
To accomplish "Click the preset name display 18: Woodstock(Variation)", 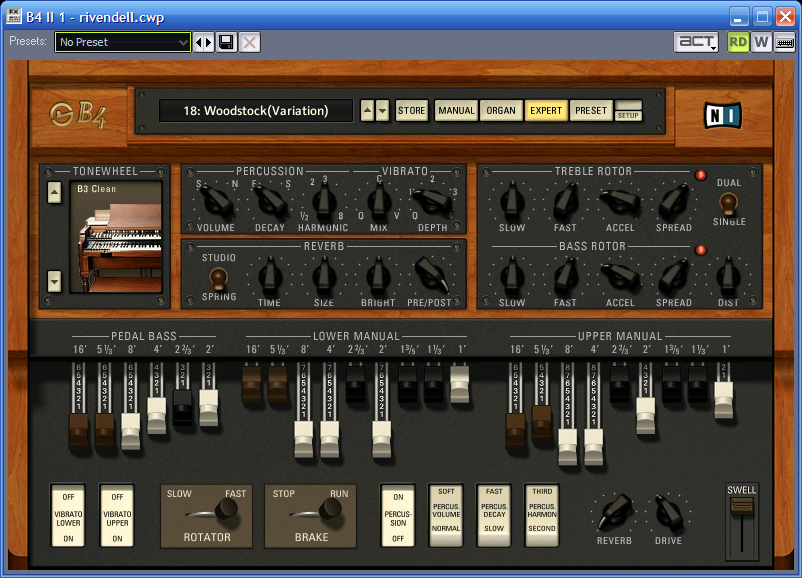I will 256,110.
